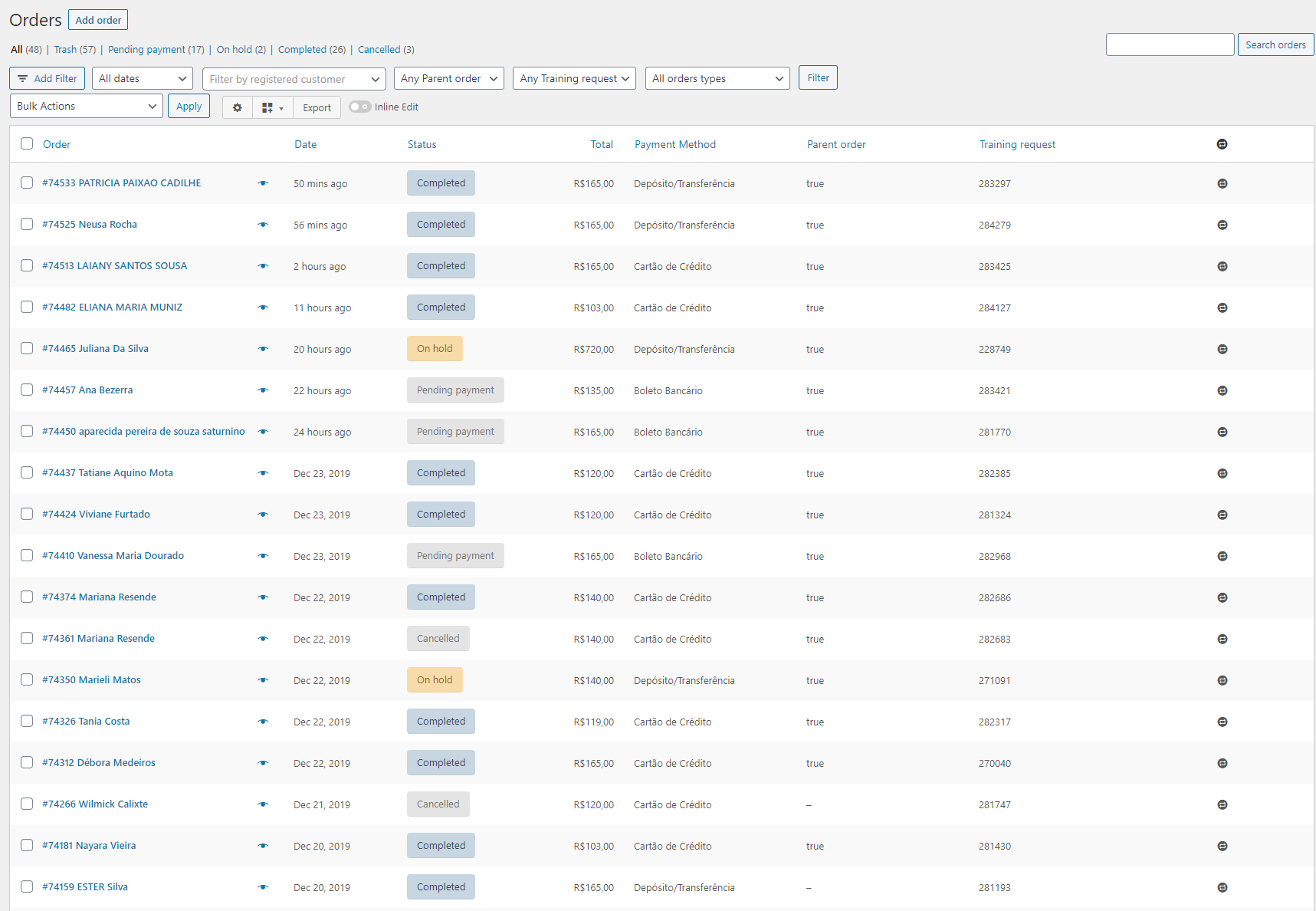This screenshot has height=911, width=1316.
Task: Click the Add order button
Action: pyautogui.click(x=98, y=21)
